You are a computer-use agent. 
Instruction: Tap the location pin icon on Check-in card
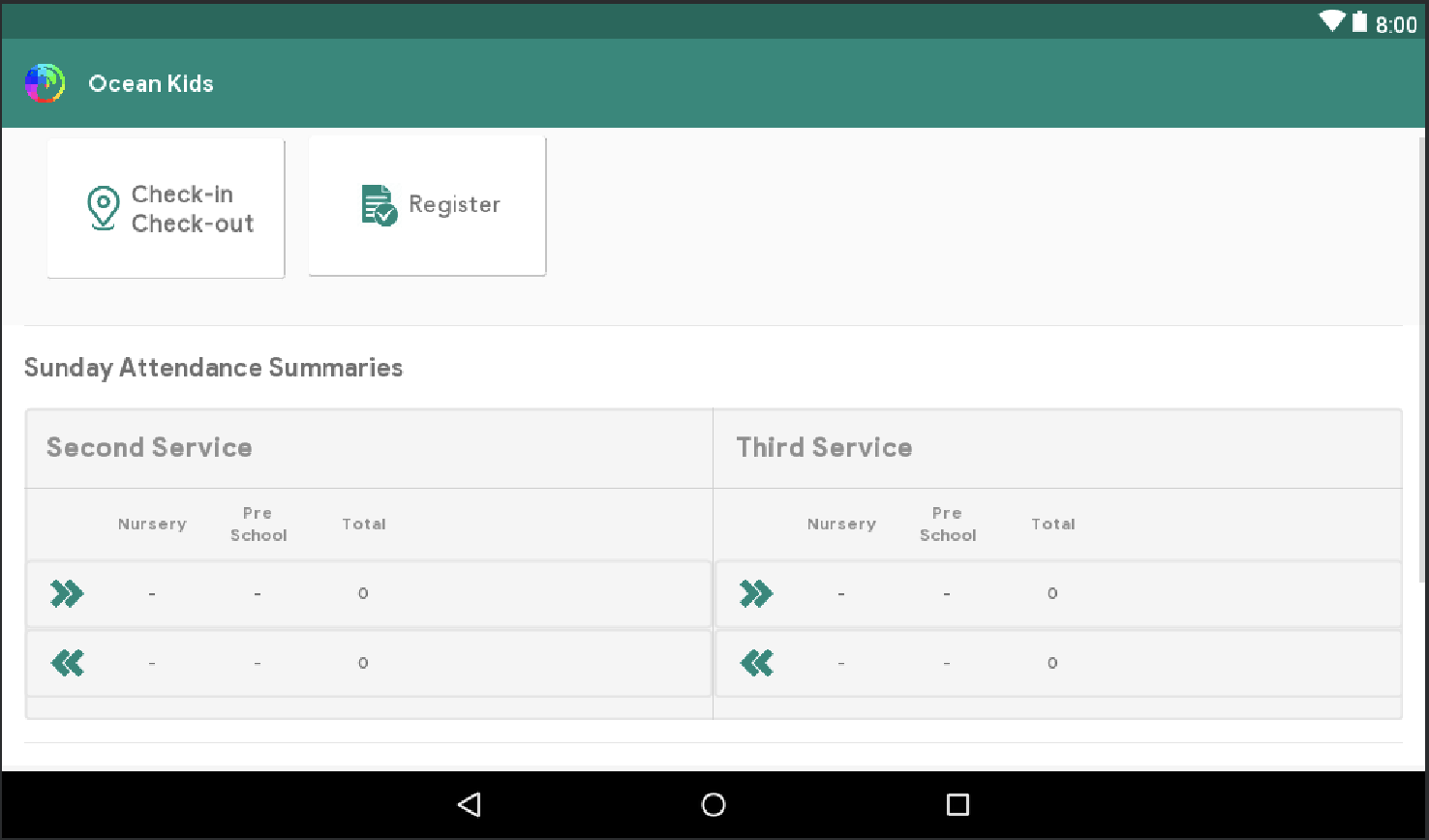(103, 208)
